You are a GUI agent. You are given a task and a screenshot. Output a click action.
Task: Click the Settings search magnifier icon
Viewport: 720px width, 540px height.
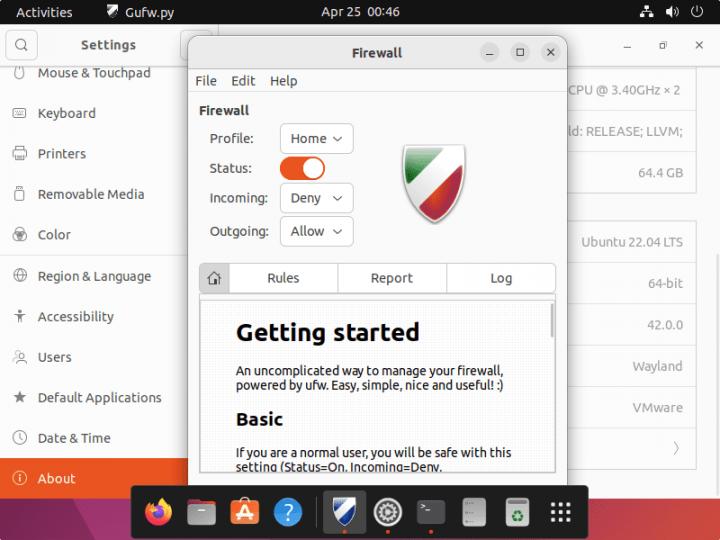pyautogui.click(x=21, y=45)
